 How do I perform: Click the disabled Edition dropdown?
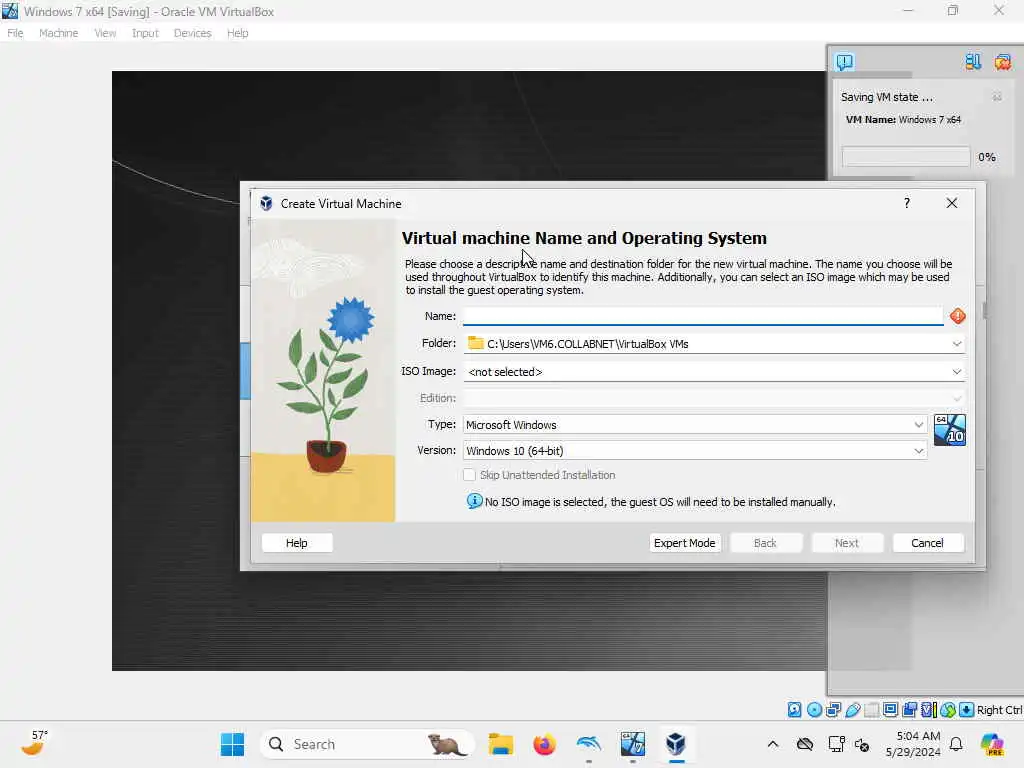[x=714, y=398]
